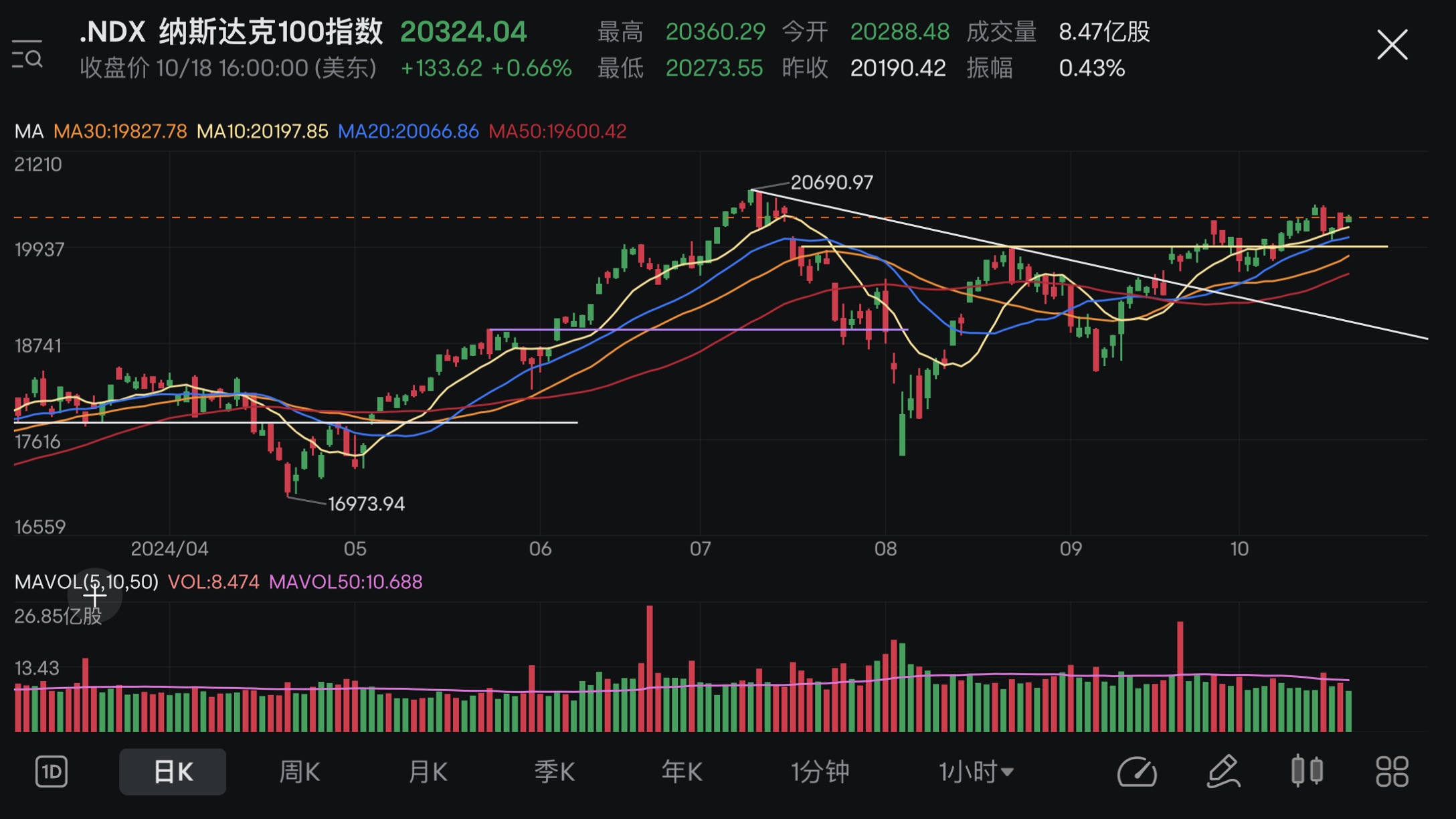
Task: Tap the MA indicator label
Action: (x=29, y=131)
